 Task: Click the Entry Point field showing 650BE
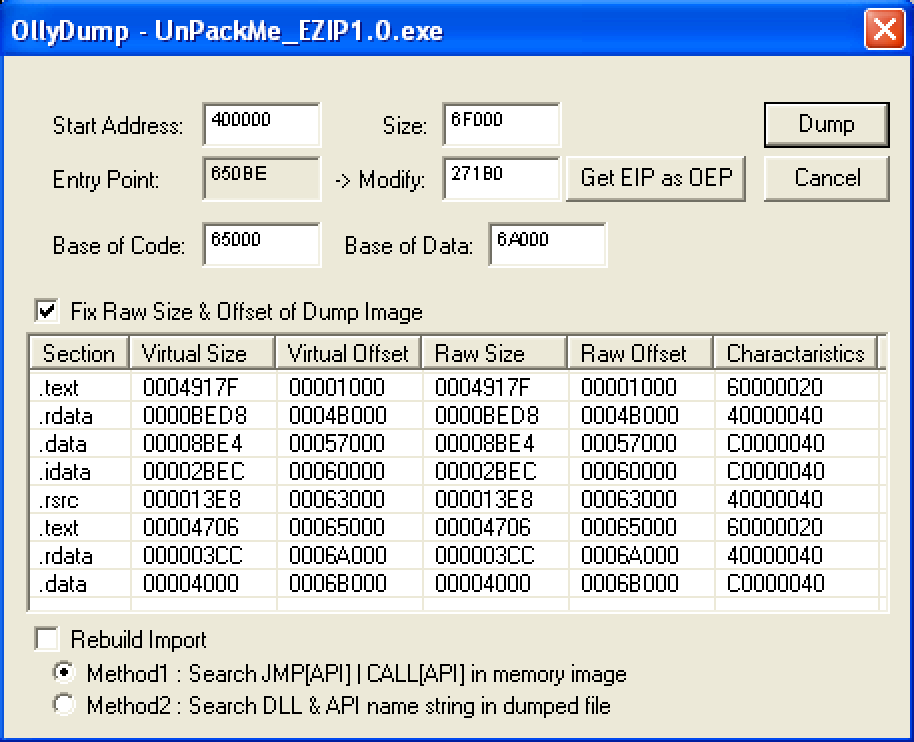(261, 178)
